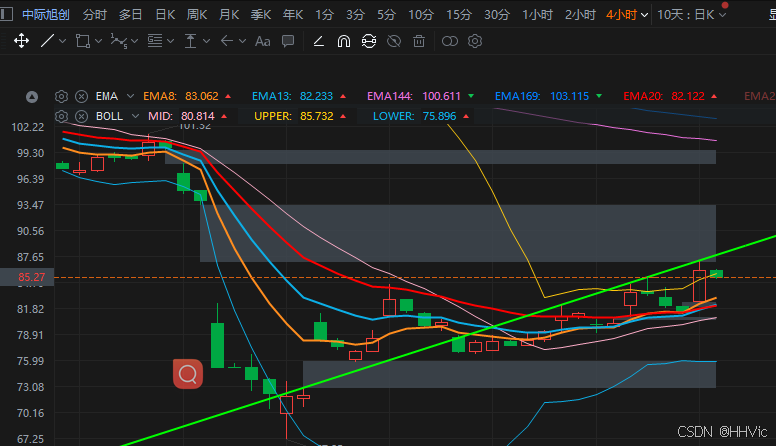776x446 pixels.
Task: Select the move/crosshair cursor tool
Action: 21,41
